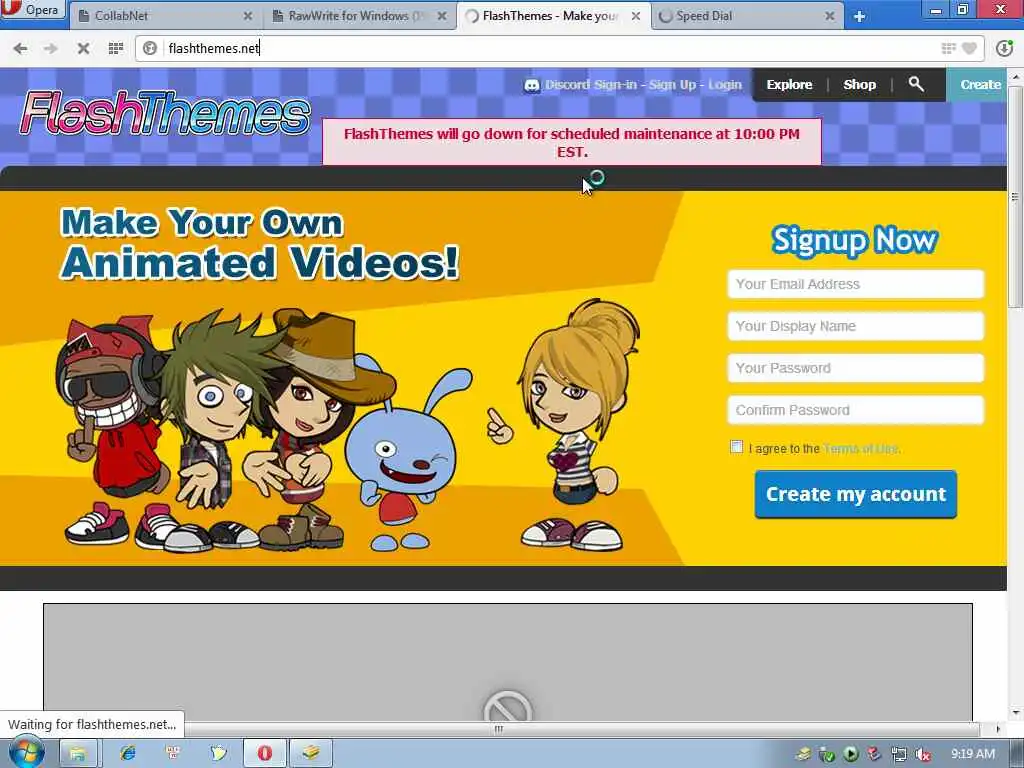
Task: Switch to the CollabNet tab
Action: click(163, 16)
